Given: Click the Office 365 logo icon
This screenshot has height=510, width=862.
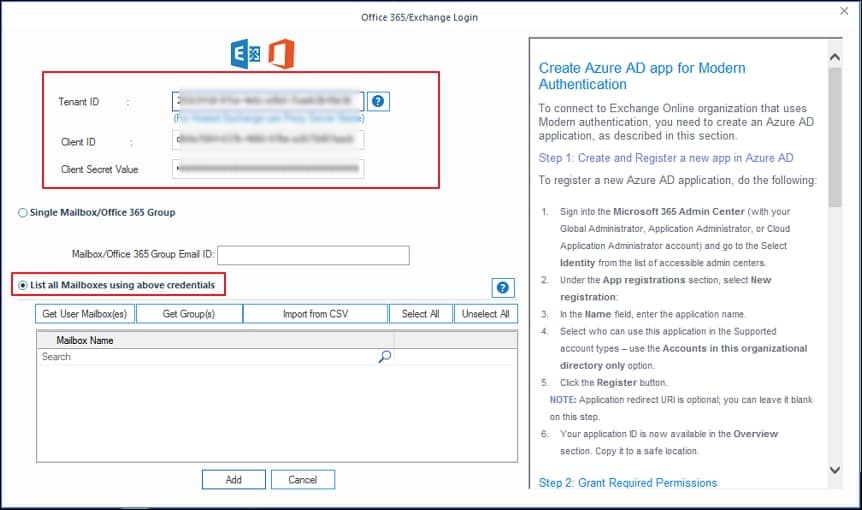Looking at the screenshot, I should pos(281,54).
